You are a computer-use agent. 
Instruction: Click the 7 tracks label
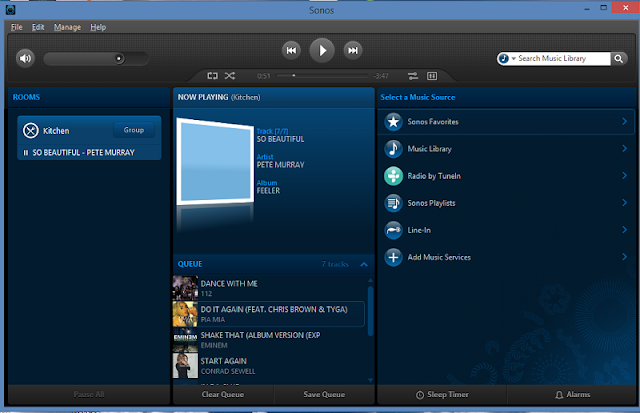point(335,264)
